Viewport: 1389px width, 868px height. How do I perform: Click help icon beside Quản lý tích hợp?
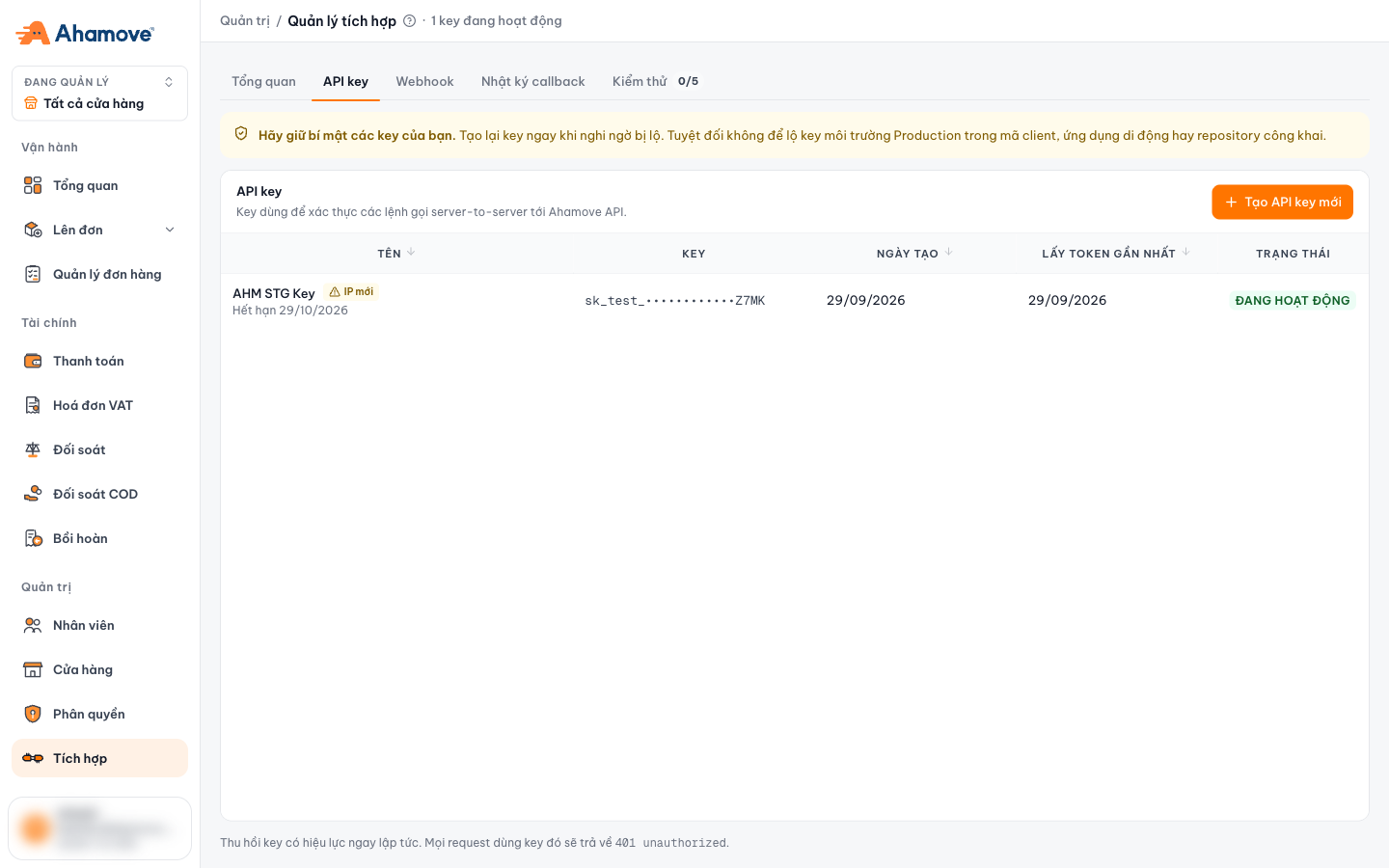tap(409, 21)
